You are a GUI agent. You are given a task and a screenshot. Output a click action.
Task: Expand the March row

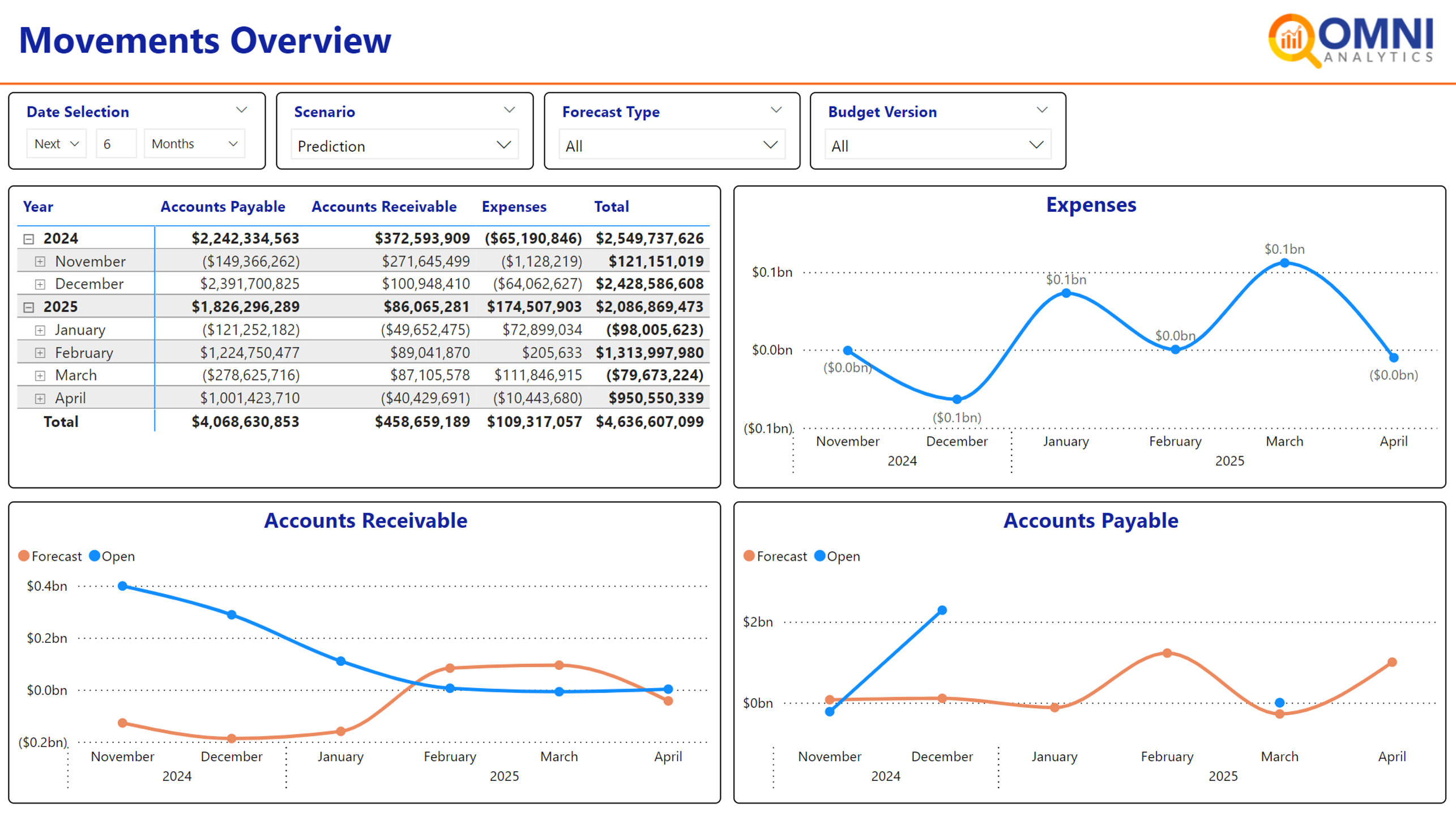pos(40,375)
